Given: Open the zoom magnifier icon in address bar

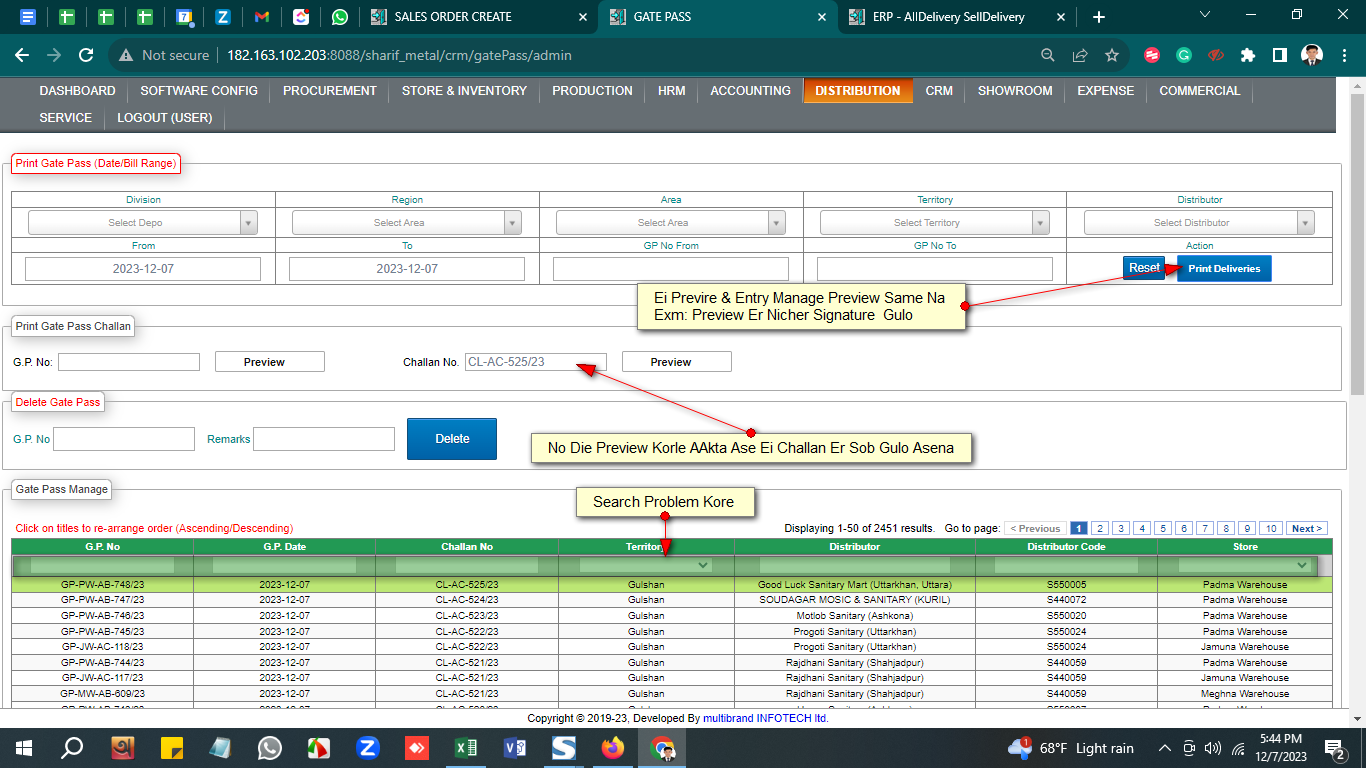Looking at the screenshot, I should point(1047,55).
